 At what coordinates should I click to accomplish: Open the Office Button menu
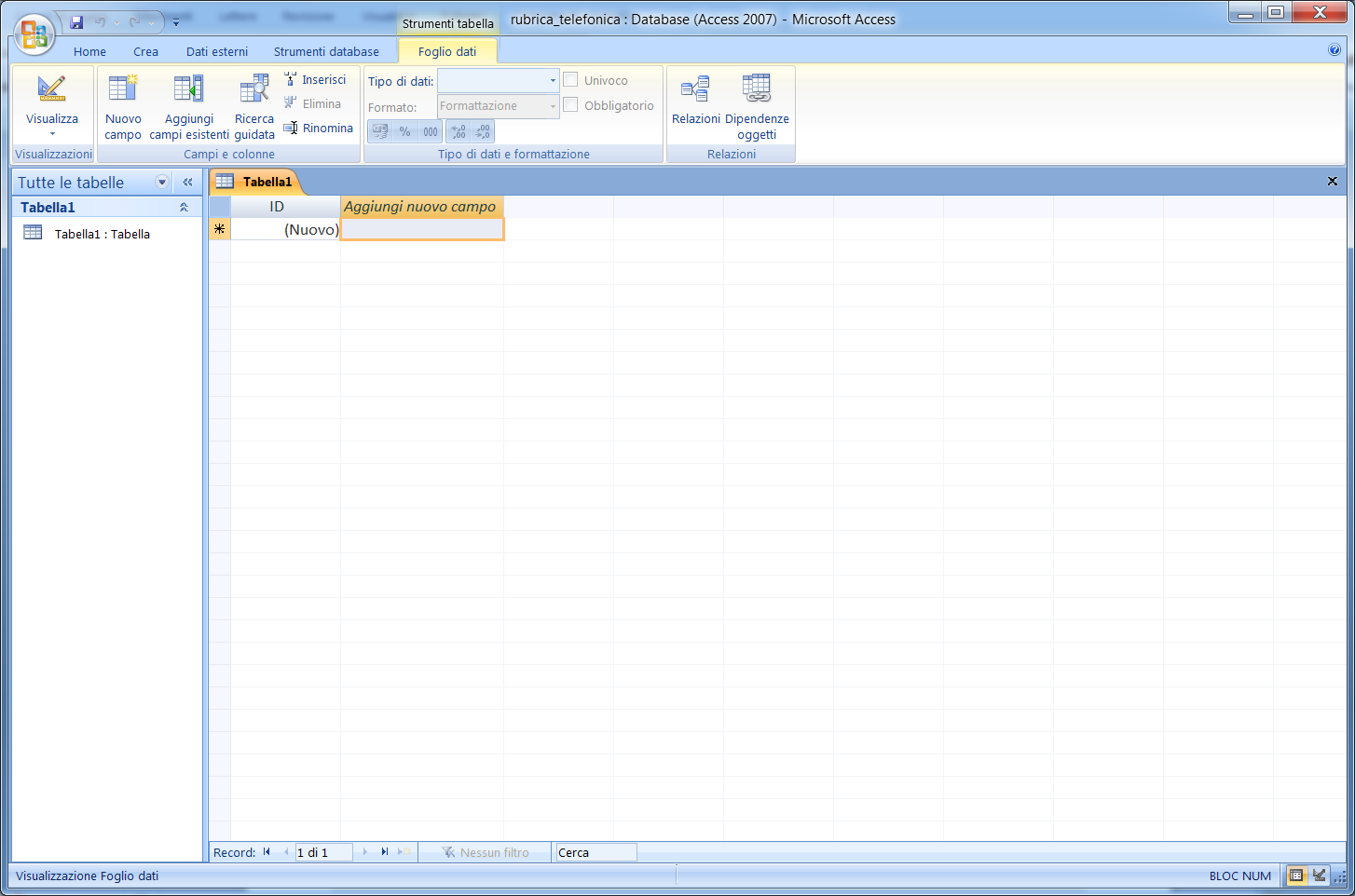[34, 34]
